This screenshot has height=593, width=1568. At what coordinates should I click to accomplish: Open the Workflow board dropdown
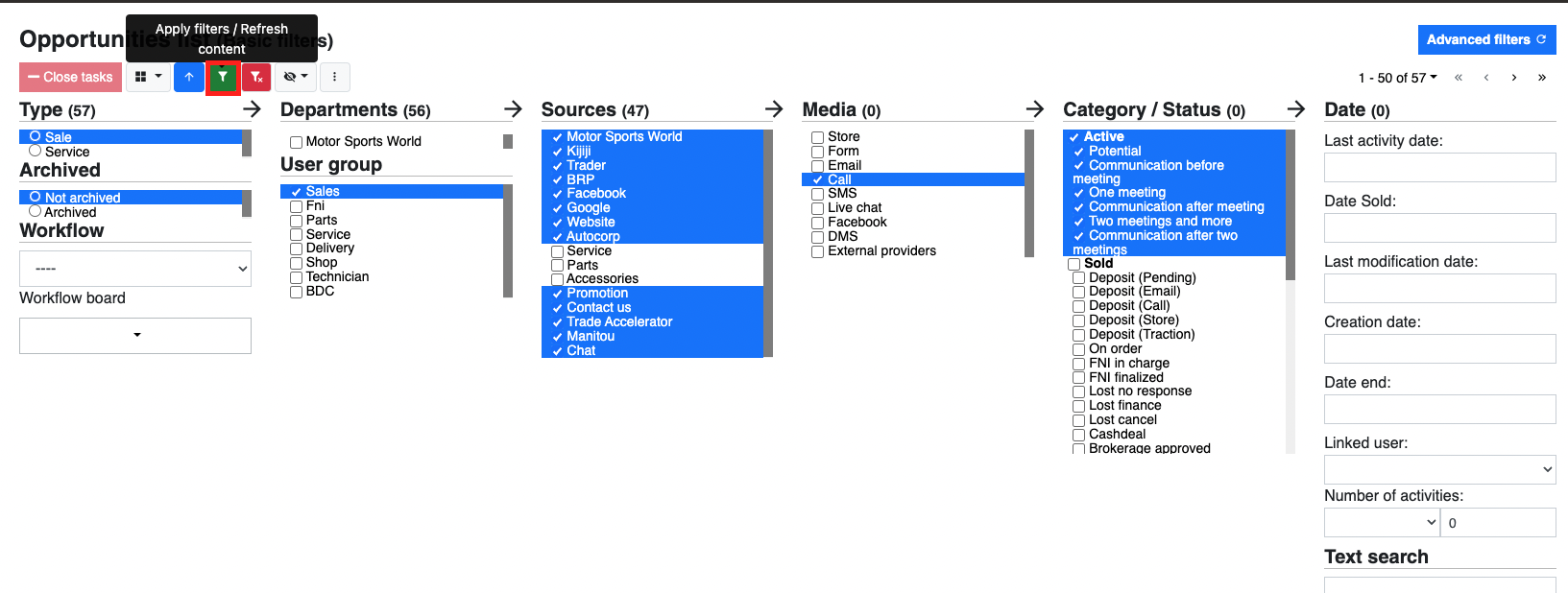click(135, 335)
